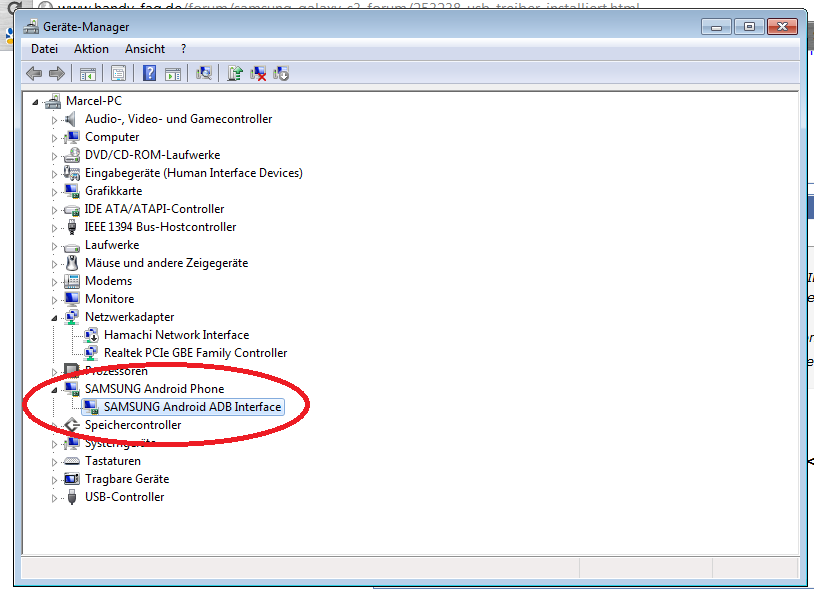Image resolution: width=814 pixels, height=597 pixels.
Task: Click the Geräte-Manager title bar icon
Action: pos(31,26)
